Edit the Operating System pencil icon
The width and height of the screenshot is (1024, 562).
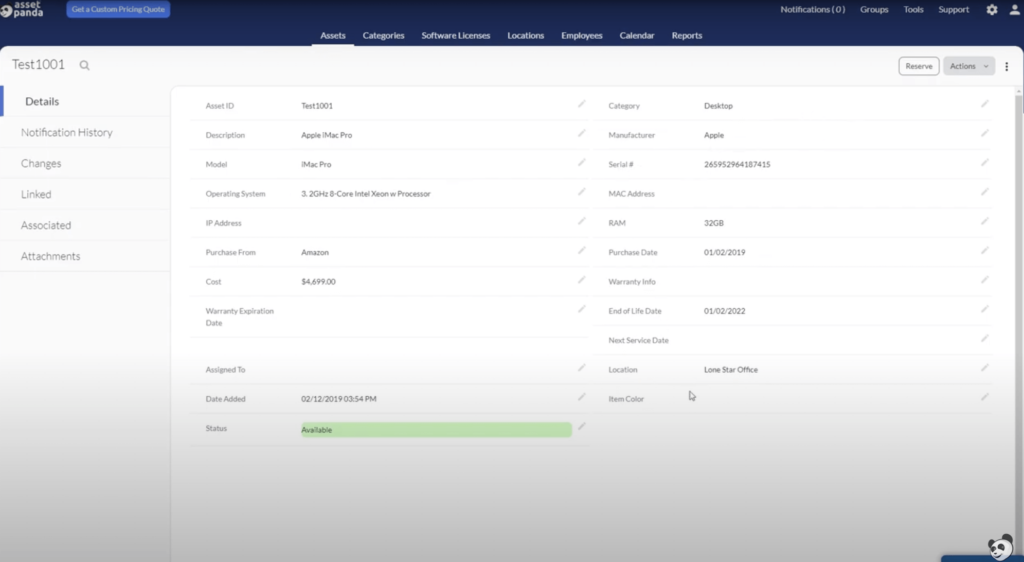(x=581, y=192)
